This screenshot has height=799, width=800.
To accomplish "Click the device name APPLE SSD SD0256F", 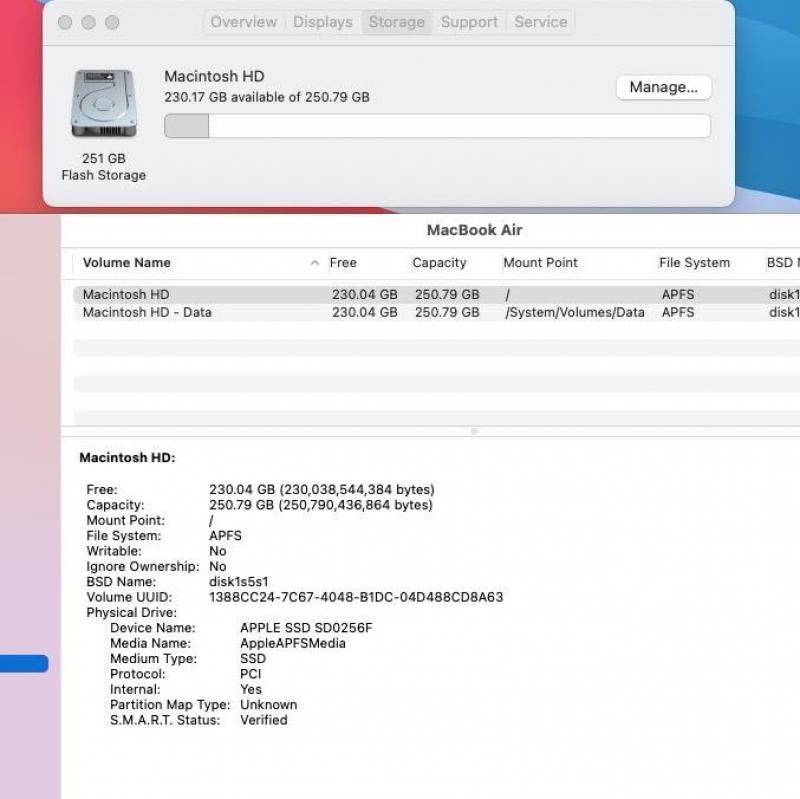I will [306, 628].
